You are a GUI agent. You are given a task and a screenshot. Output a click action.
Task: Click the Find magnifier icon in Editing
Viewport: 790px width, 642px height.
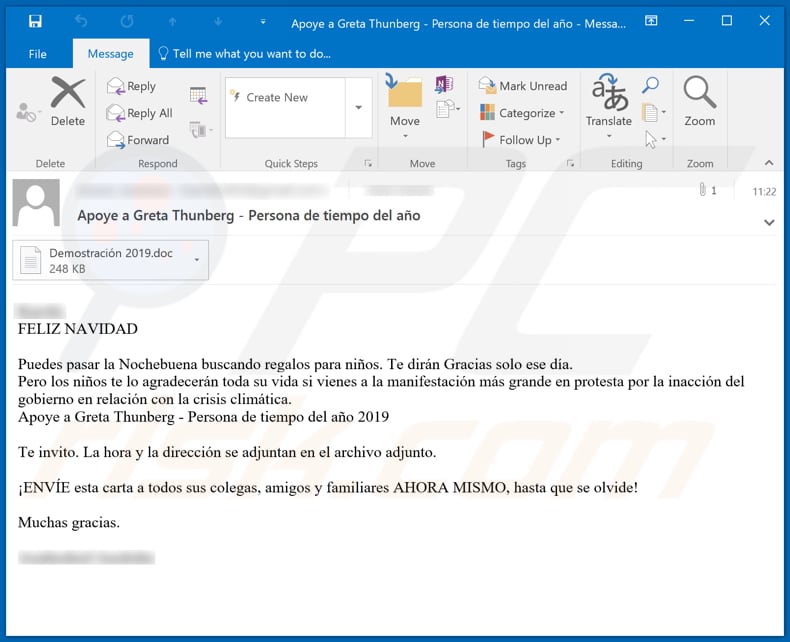click(x=650, y=85)
